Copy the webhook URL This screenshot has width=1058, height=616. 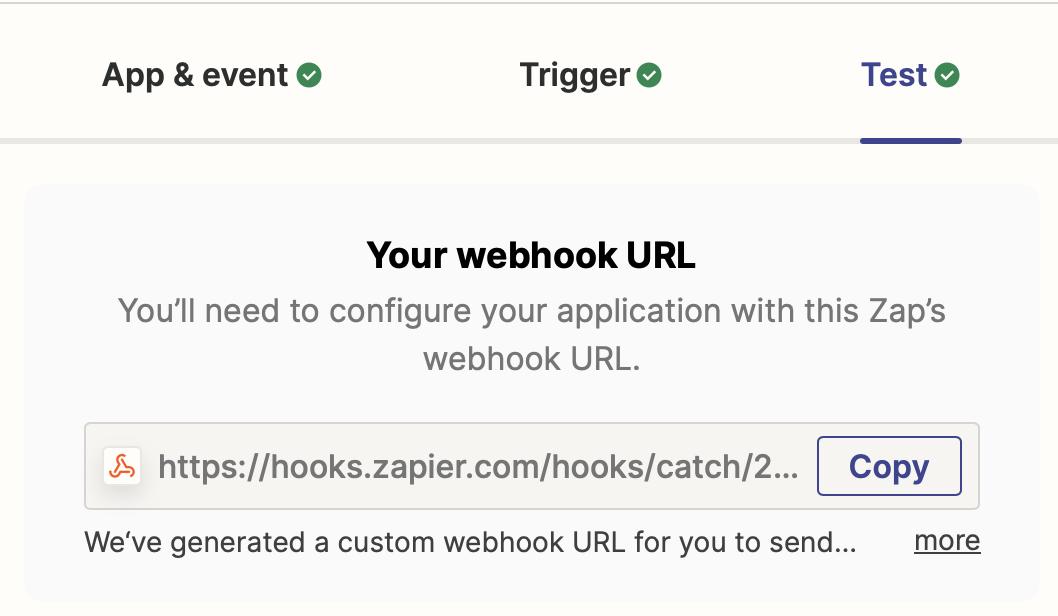pos(889,466)
